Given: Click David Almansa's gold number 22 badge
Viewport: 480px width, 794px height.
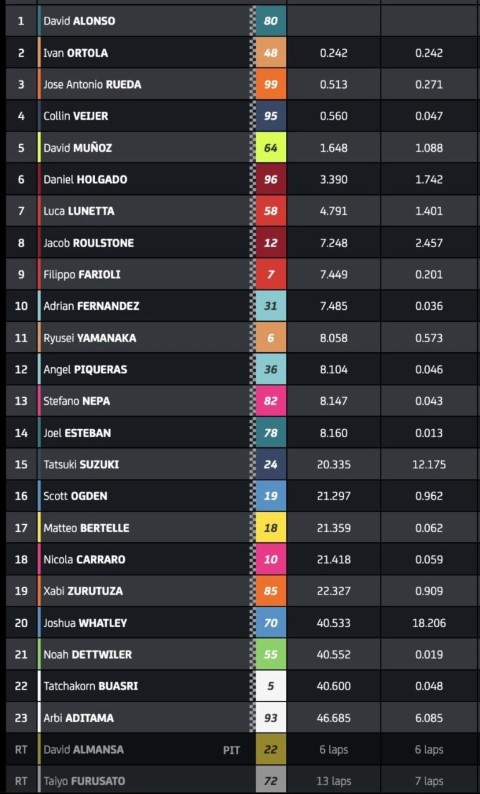Looking at the screenshot, I should tap(270, 749).
